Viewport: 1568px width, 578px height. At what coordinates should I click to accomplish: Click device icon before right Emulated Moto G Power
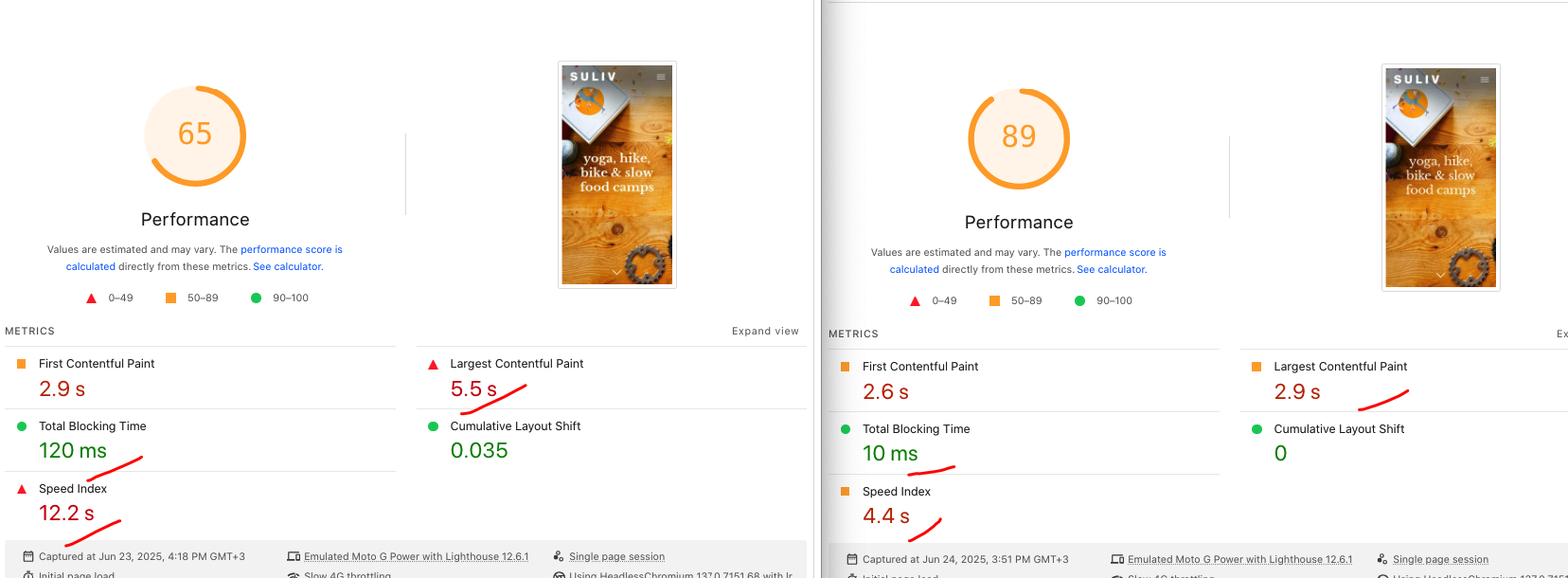1117,559
